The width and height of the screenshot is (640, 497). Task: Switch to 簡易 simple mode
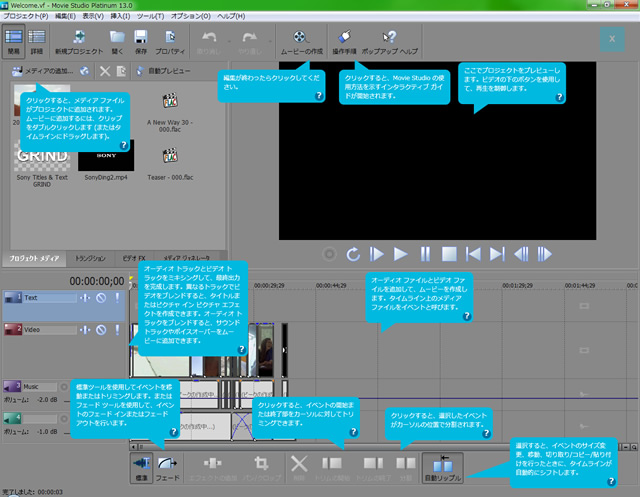(x=13, y=40)
